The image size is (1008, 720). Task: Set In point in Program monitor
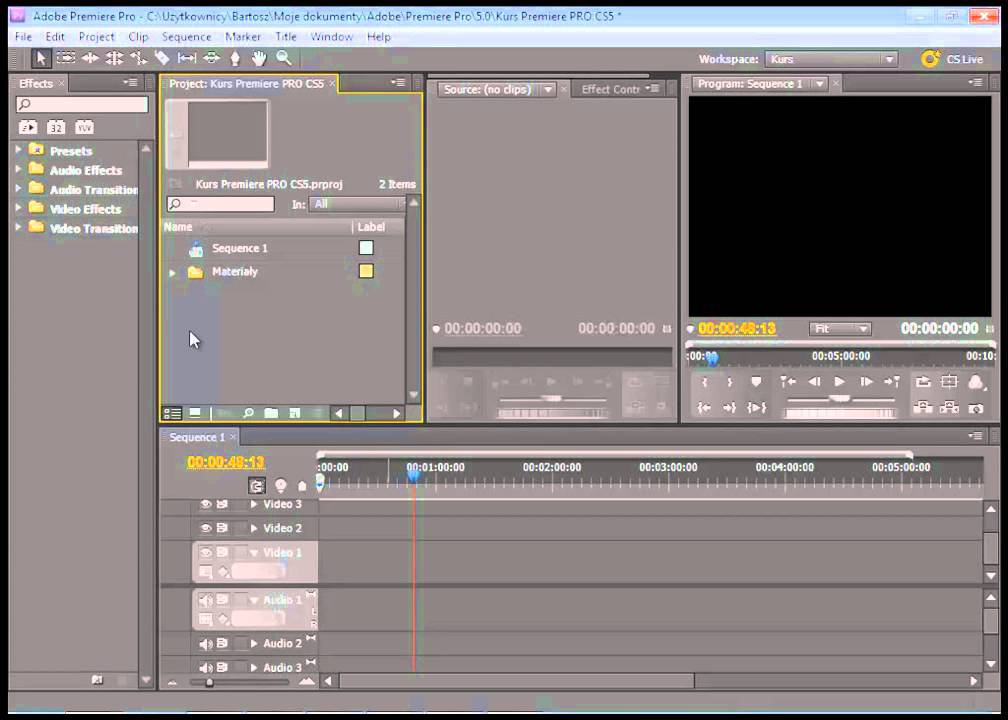[x=705, y=382]
